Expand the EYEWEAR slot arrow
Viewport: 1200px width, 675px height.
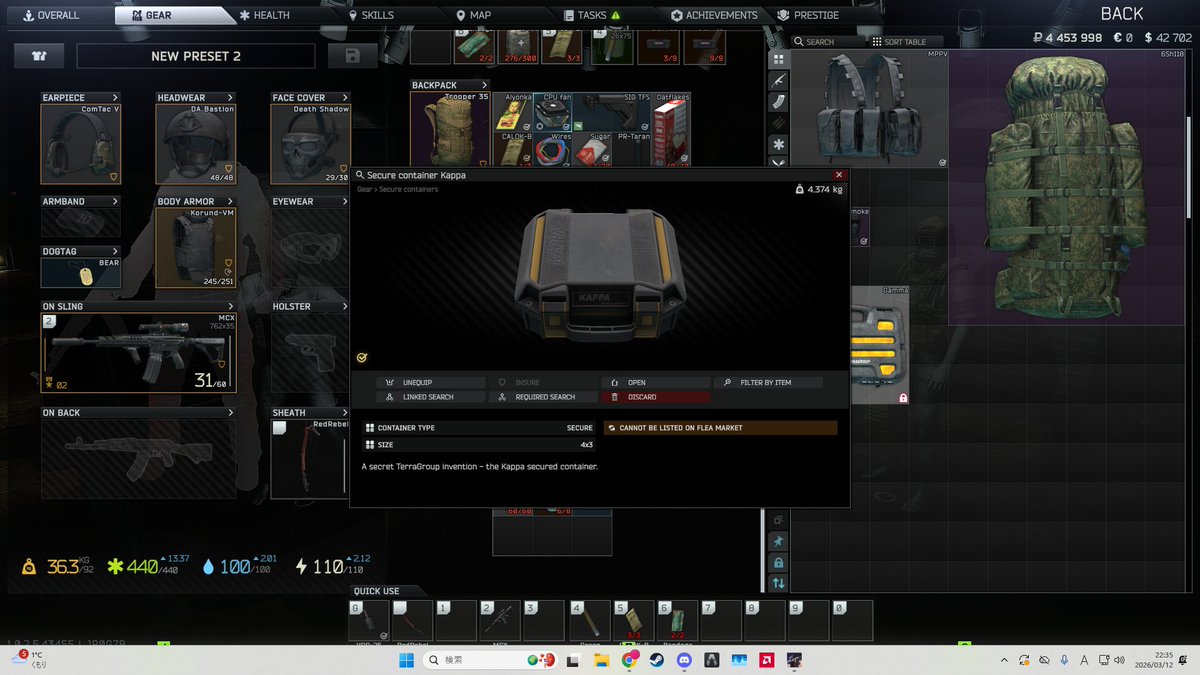click(x=345, y=201)
